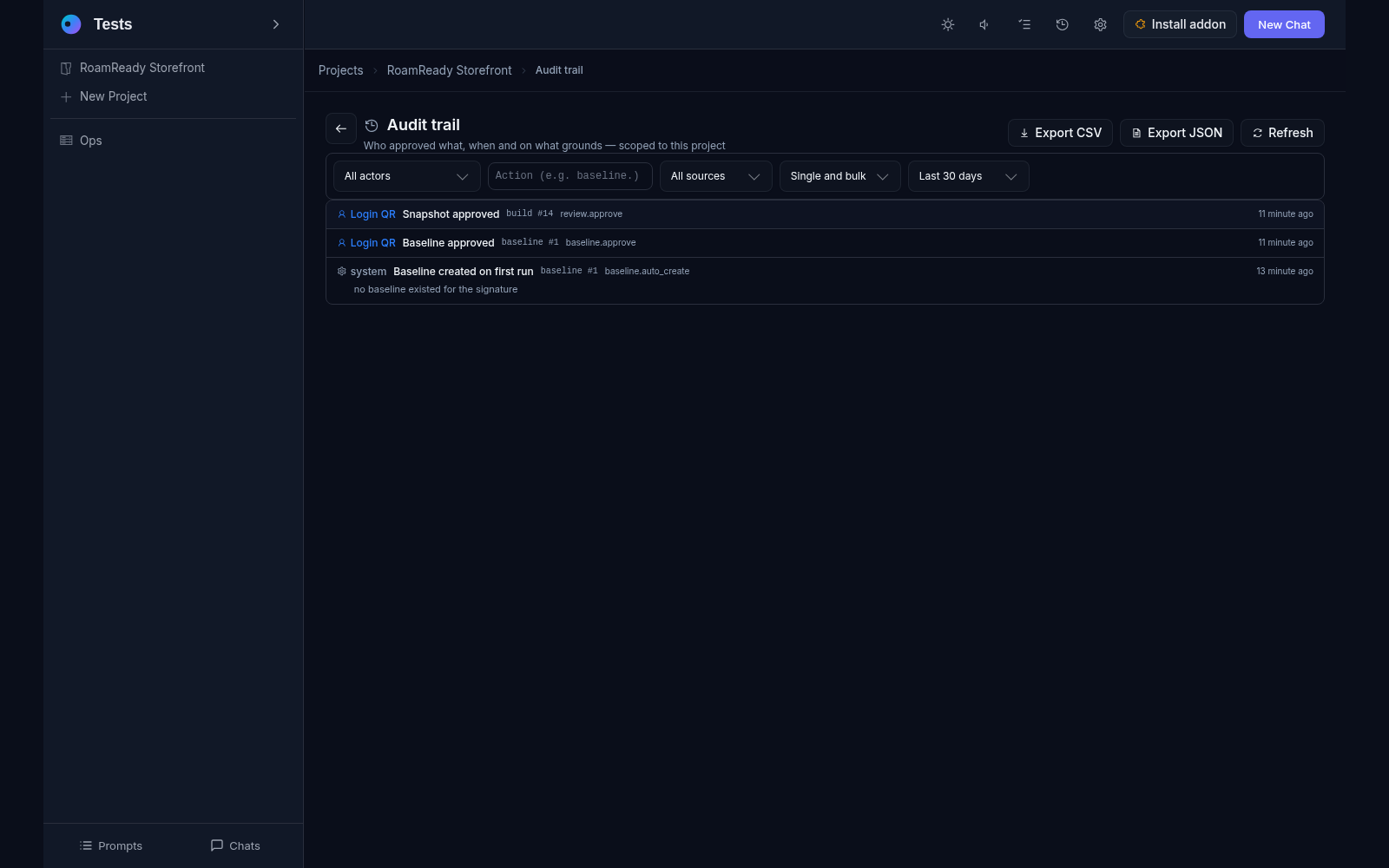Focus the Action filter input field

coord(569,176)
